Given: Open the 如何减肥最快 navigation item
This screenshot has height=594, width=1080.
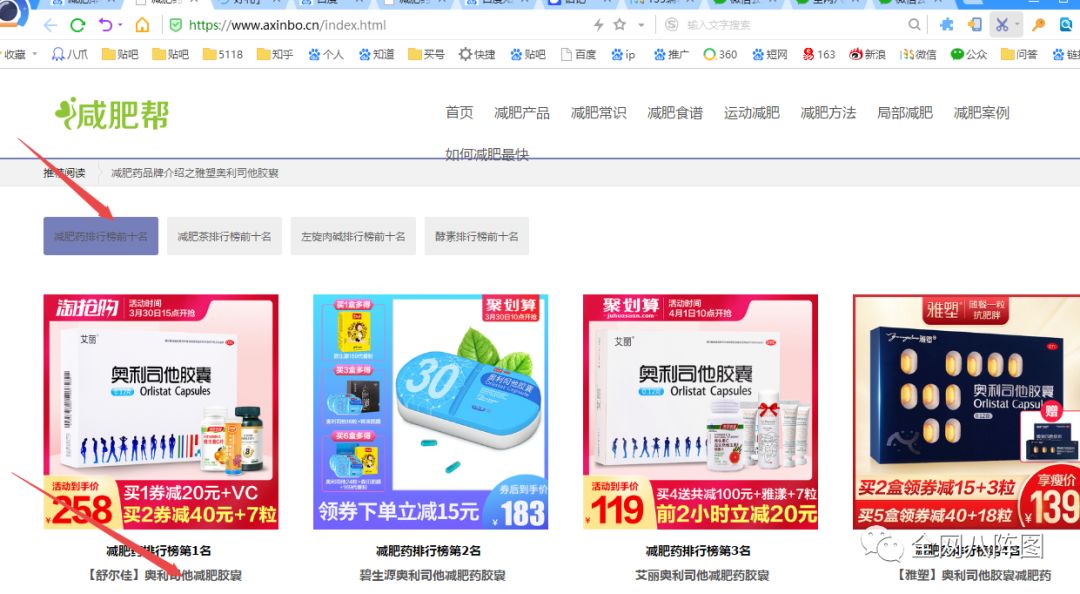Looking at the screenshot, I should [x=487, y=154].
